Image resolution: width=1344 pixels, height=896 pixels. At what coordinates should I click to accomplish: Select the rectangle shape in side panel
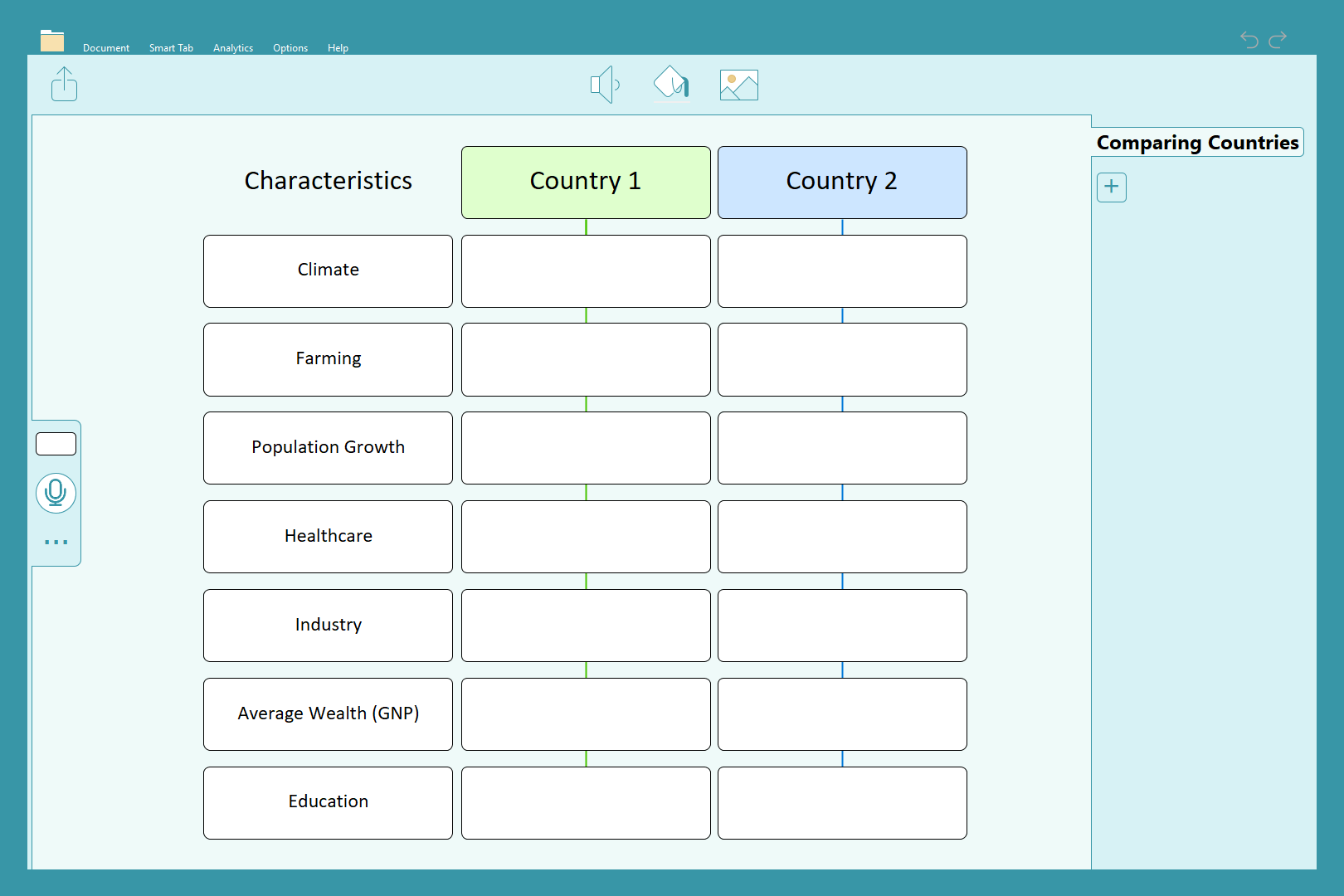coord(56,444)
